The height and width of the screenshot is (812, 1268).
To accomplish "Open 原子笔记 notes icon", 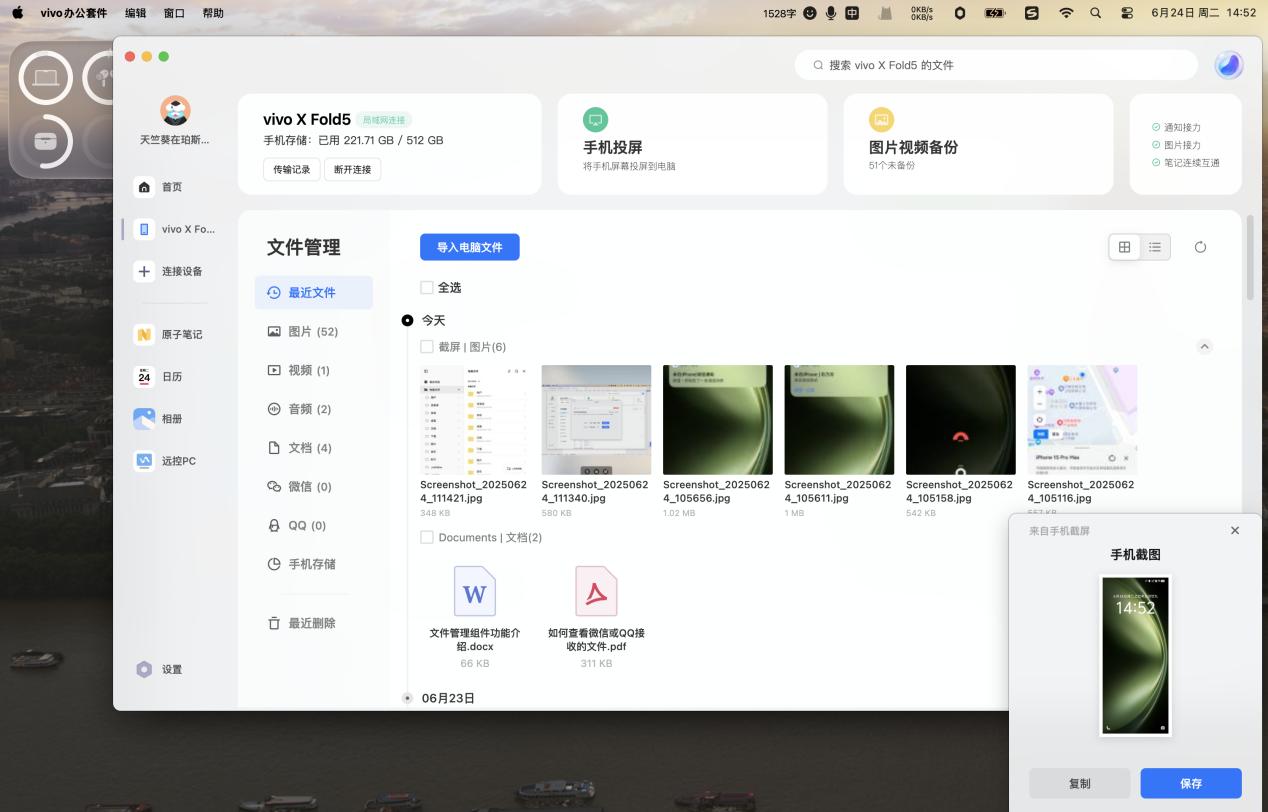I will click(x=144, y=334).
